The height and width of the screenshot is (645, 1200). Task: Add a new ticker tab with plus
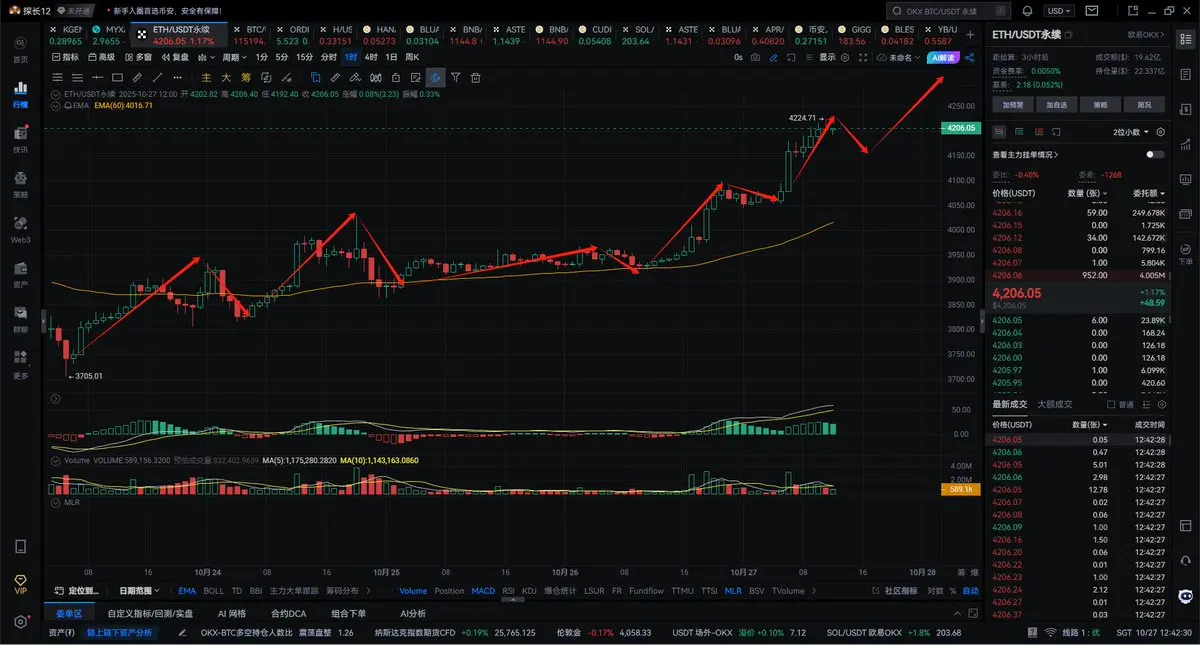click(968, 33)
